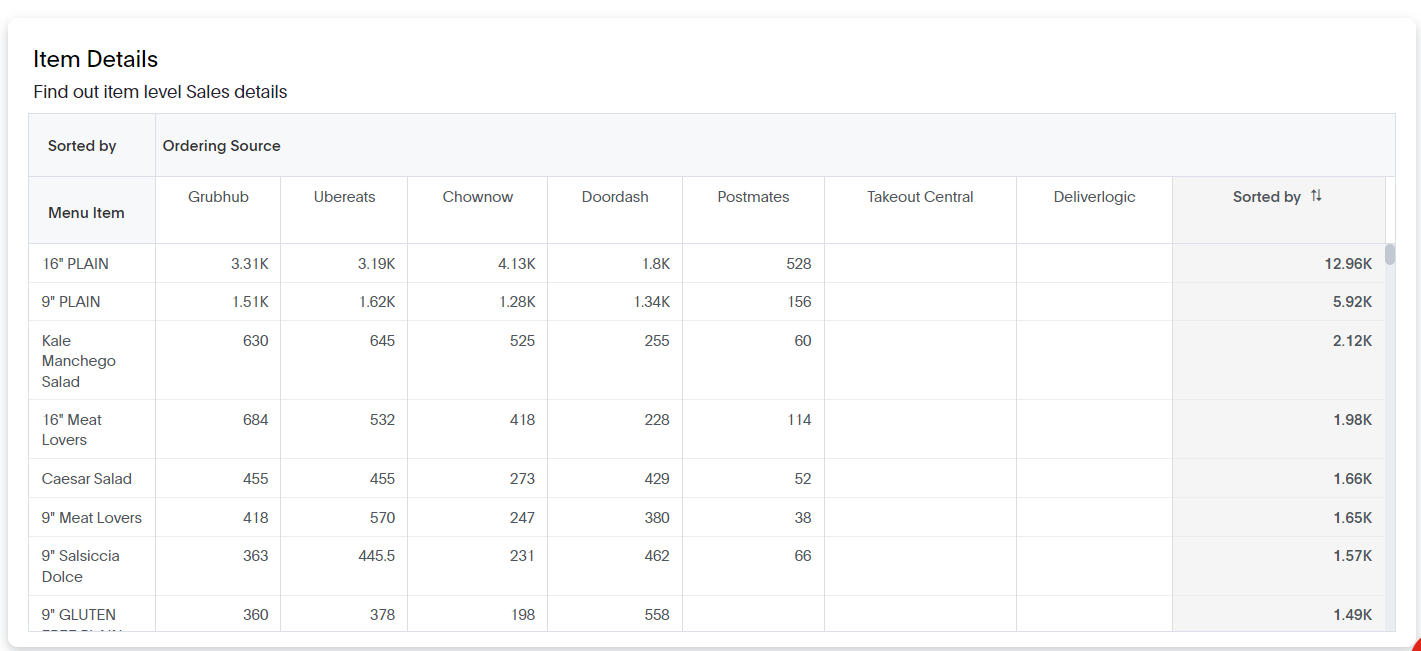This screenshot has height=651, width=1421.
Task: Click the 630 value for Kale Manchego Salad
Action: [256, 341]
